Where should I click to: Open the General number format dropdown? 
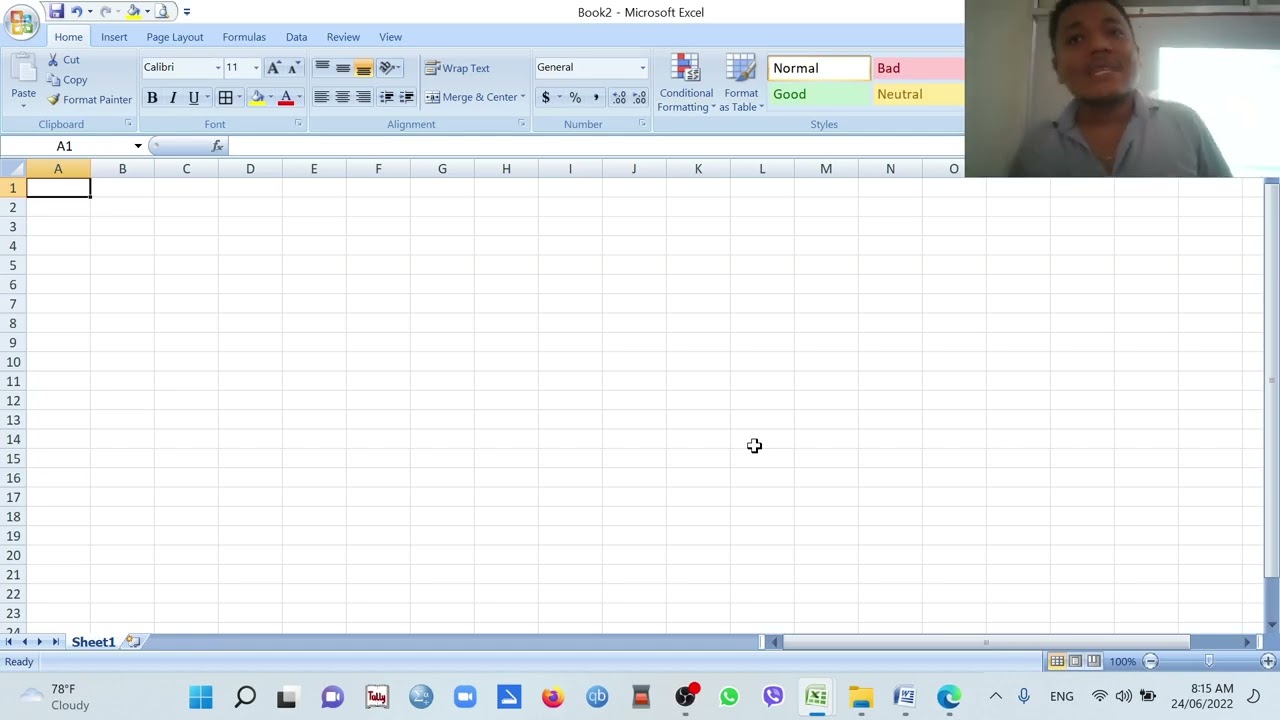coord(642,67)
